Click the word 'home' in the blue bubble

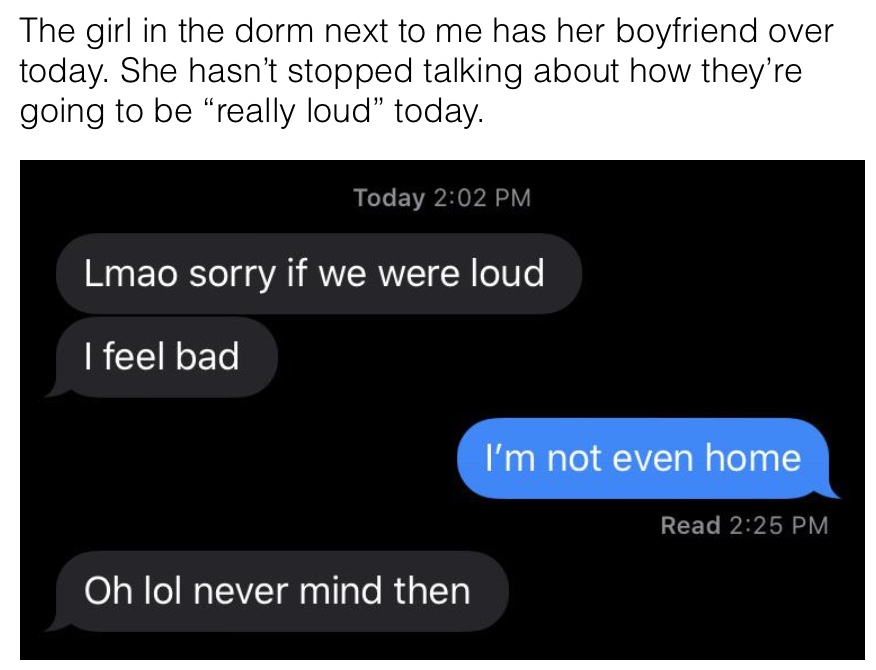(x=753, y=458)
